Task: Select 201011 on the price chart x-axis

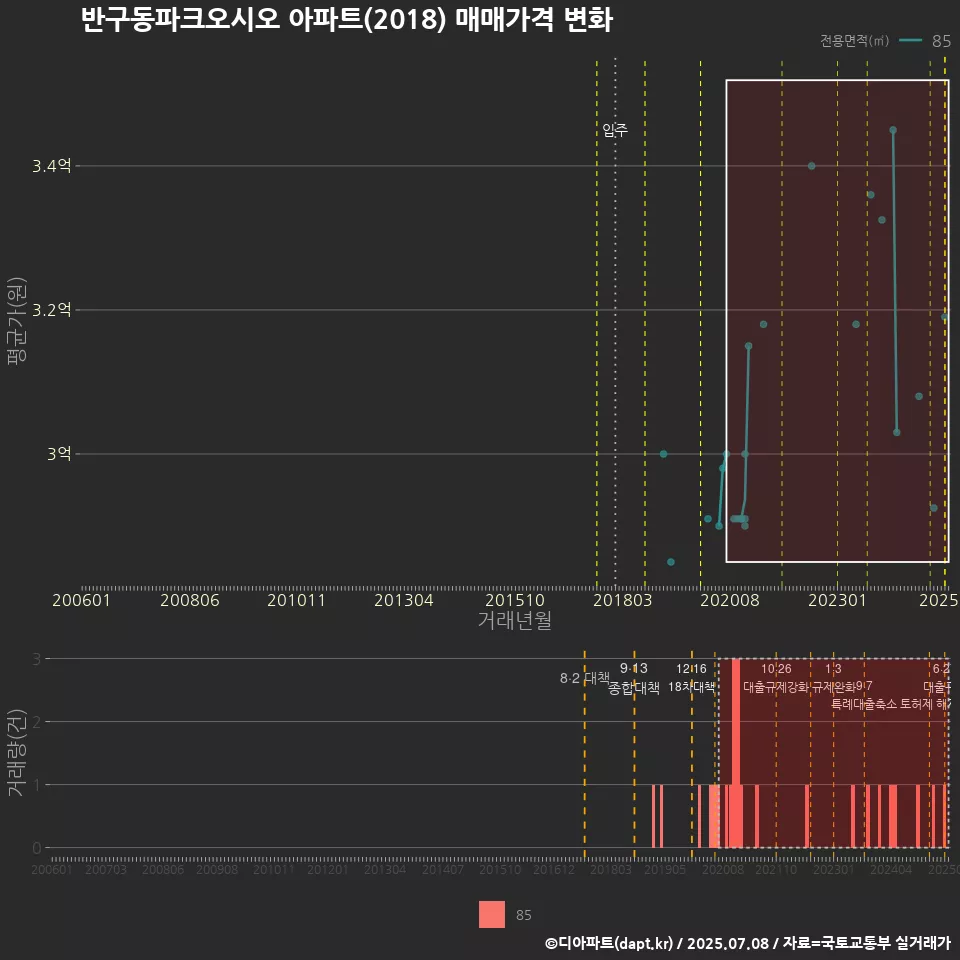Action: [x=296, y=600]
